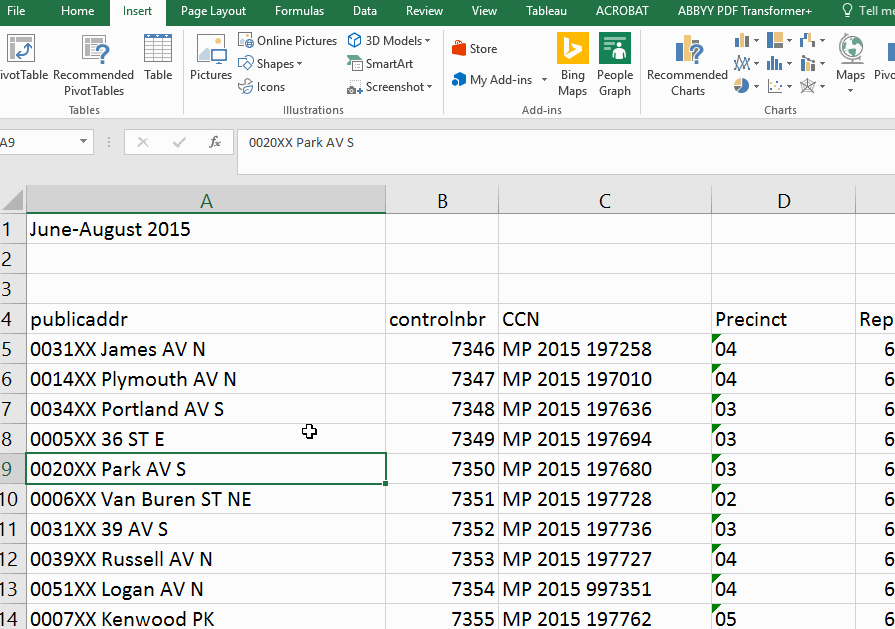Image resolution: width=895 pixels, height=629 pixels.
Task: Expand the Name Box dropdown arrow
Action: tap(83, 142)
